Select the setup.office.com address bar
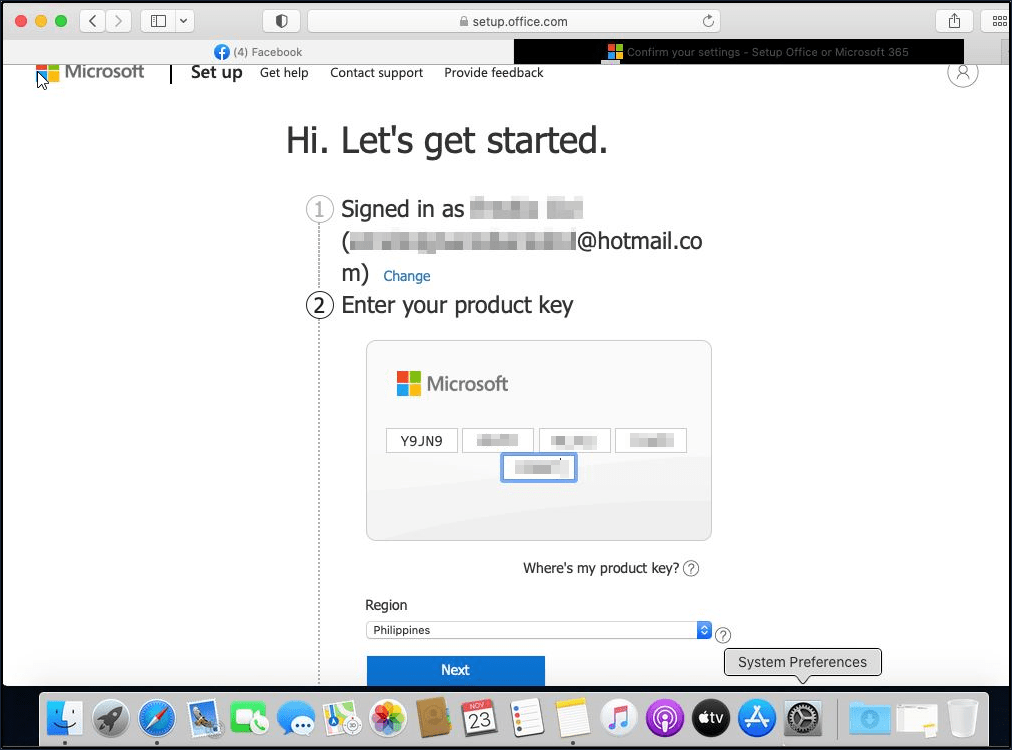 (514, 21)
